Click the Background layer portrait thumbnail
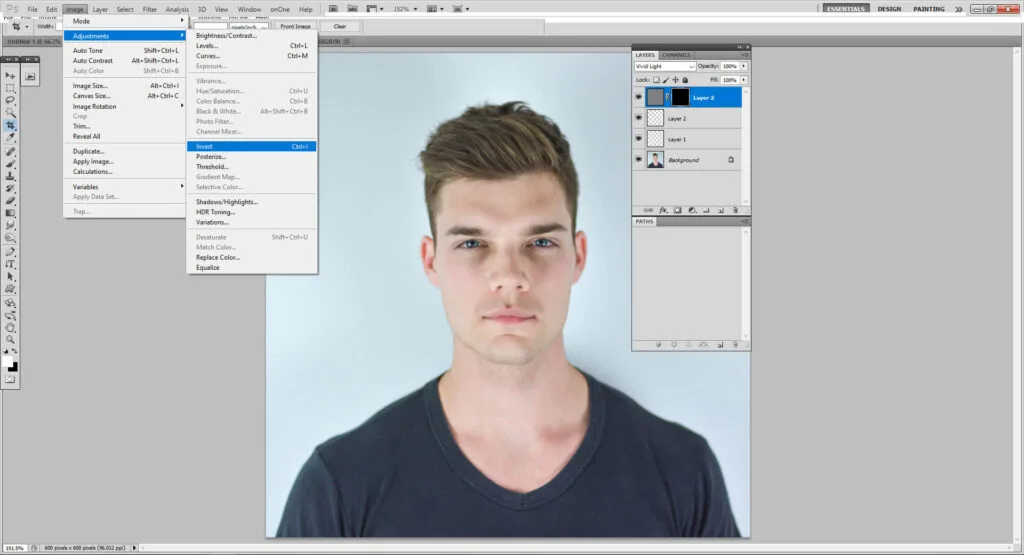1024x555 pixels. click(655, 159)
